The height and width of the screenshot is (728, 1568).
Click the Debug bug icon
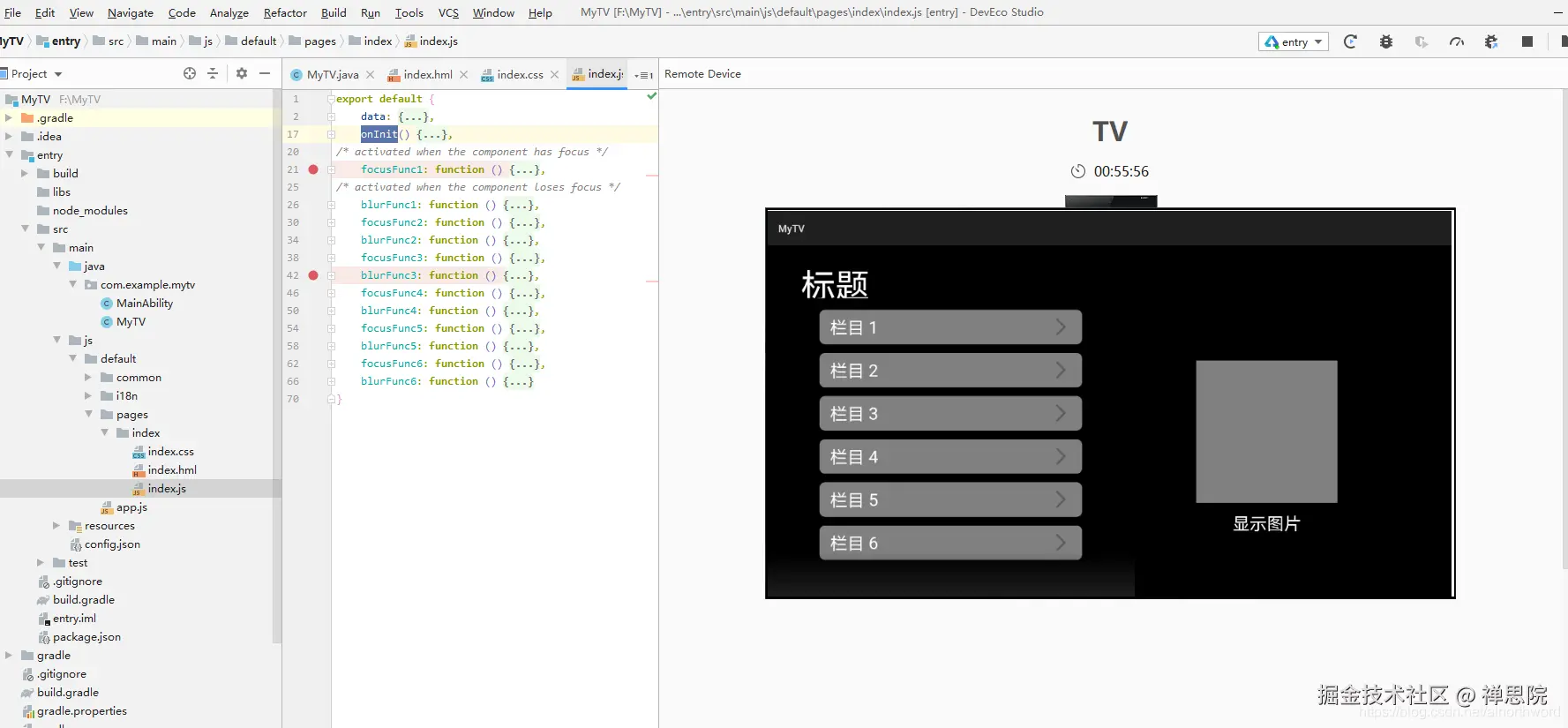point(1386,41)
